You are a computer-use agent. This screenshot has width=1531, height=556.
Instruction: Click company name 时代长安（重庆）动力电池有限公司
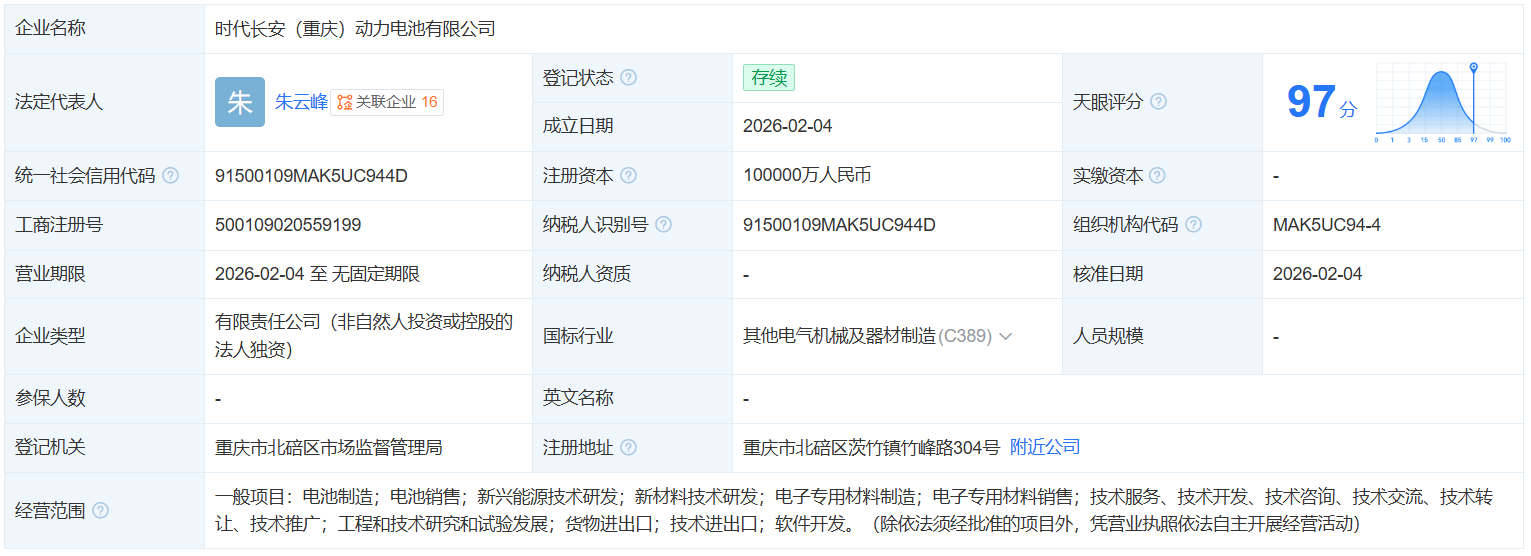click(355, 29)
